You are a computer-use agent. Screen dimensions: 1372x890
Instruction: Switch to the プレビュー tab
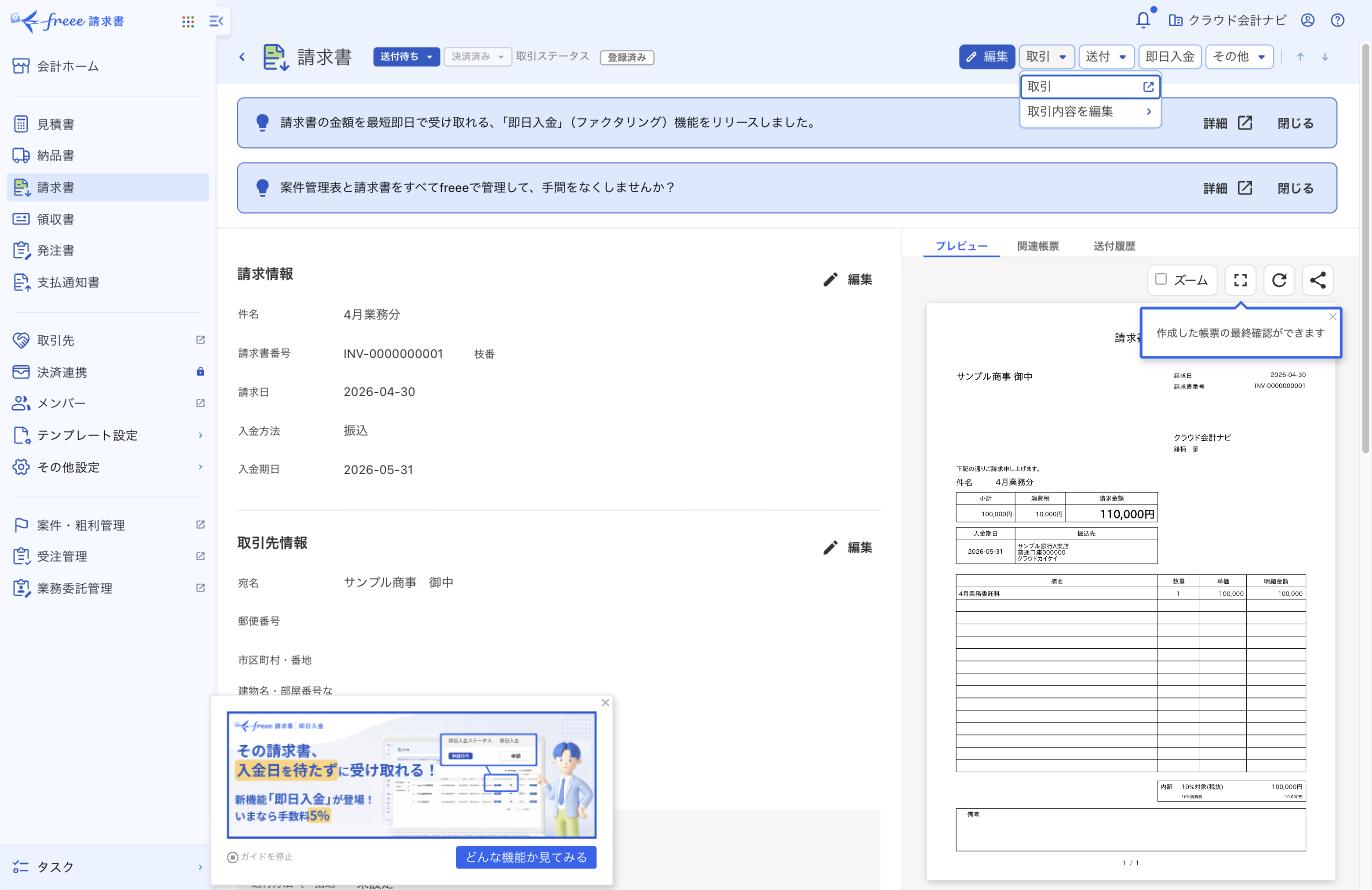tap(961, 246)
